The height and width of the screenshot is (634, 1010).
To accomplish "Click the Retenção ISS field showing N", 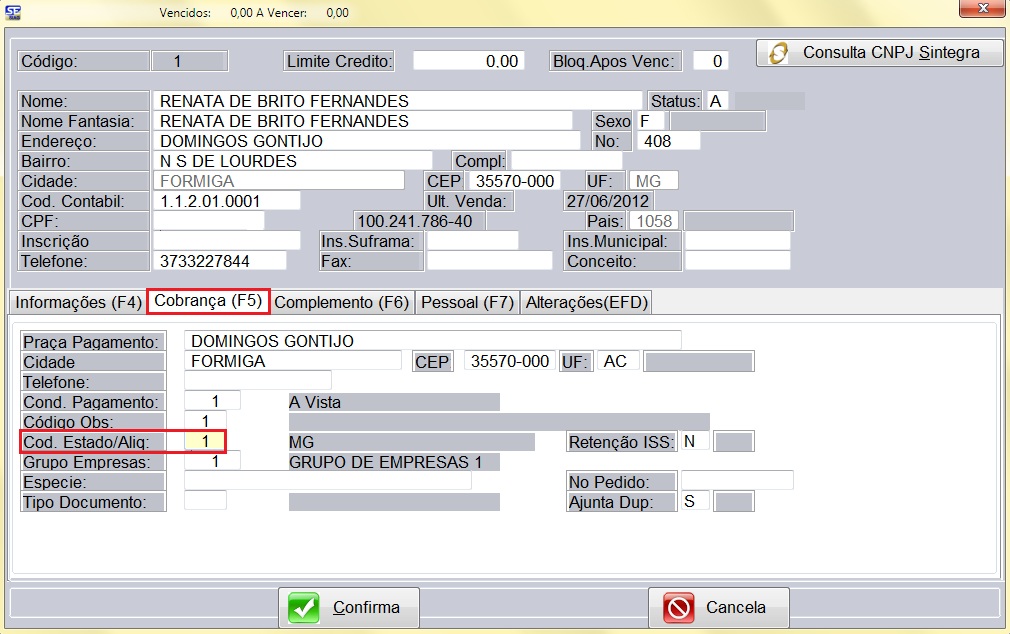I will click(695, 441).
